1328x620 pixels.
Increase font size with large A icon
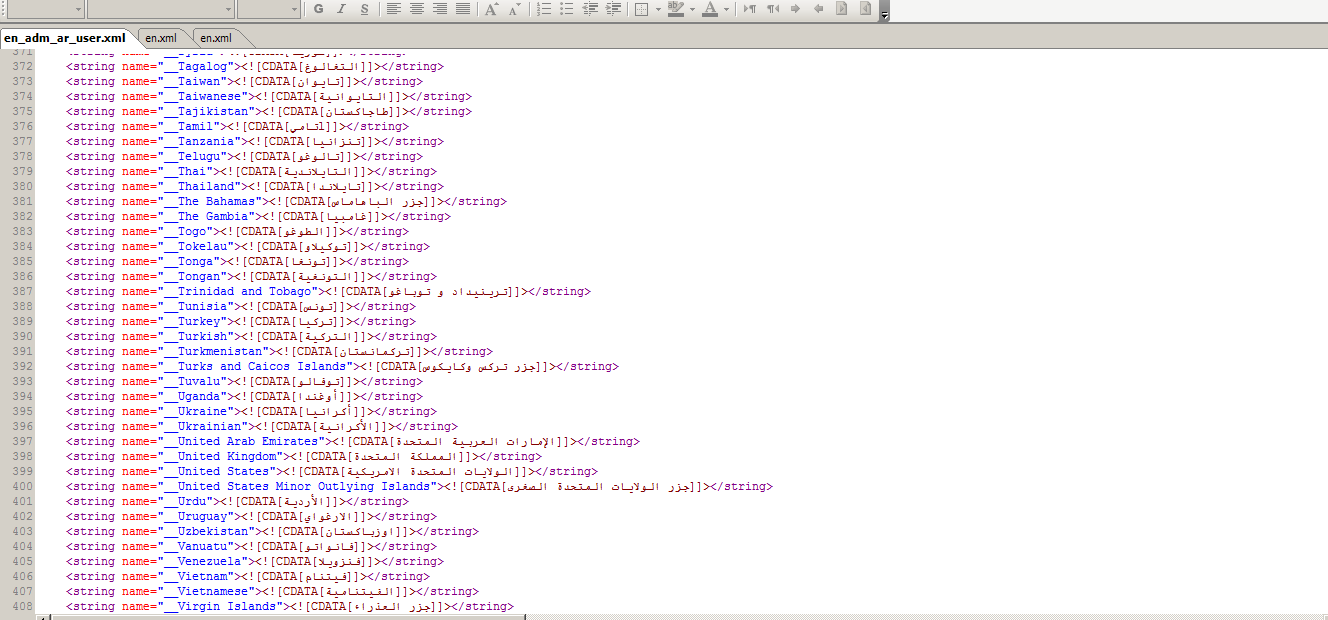[x=491, y=9]
